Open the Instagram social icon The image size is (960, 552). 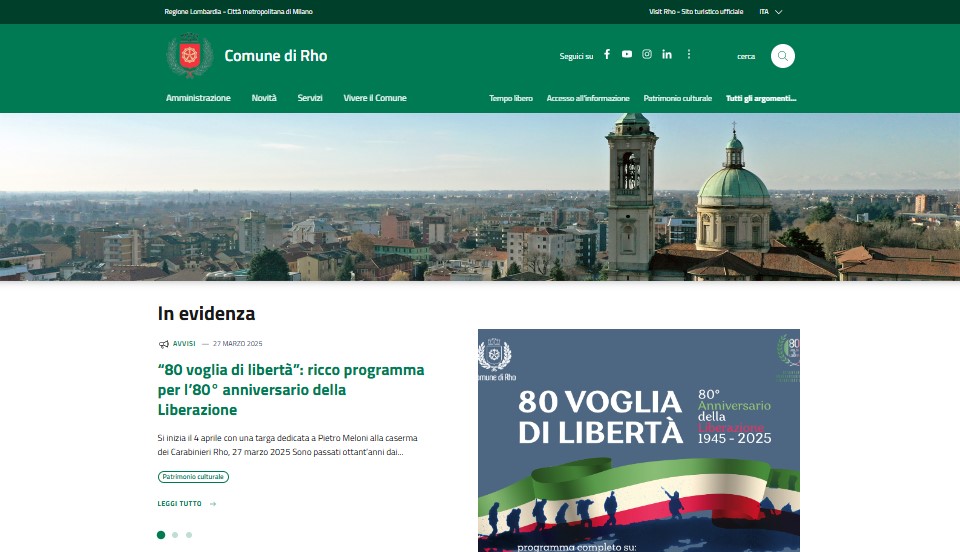click(647, 55)
